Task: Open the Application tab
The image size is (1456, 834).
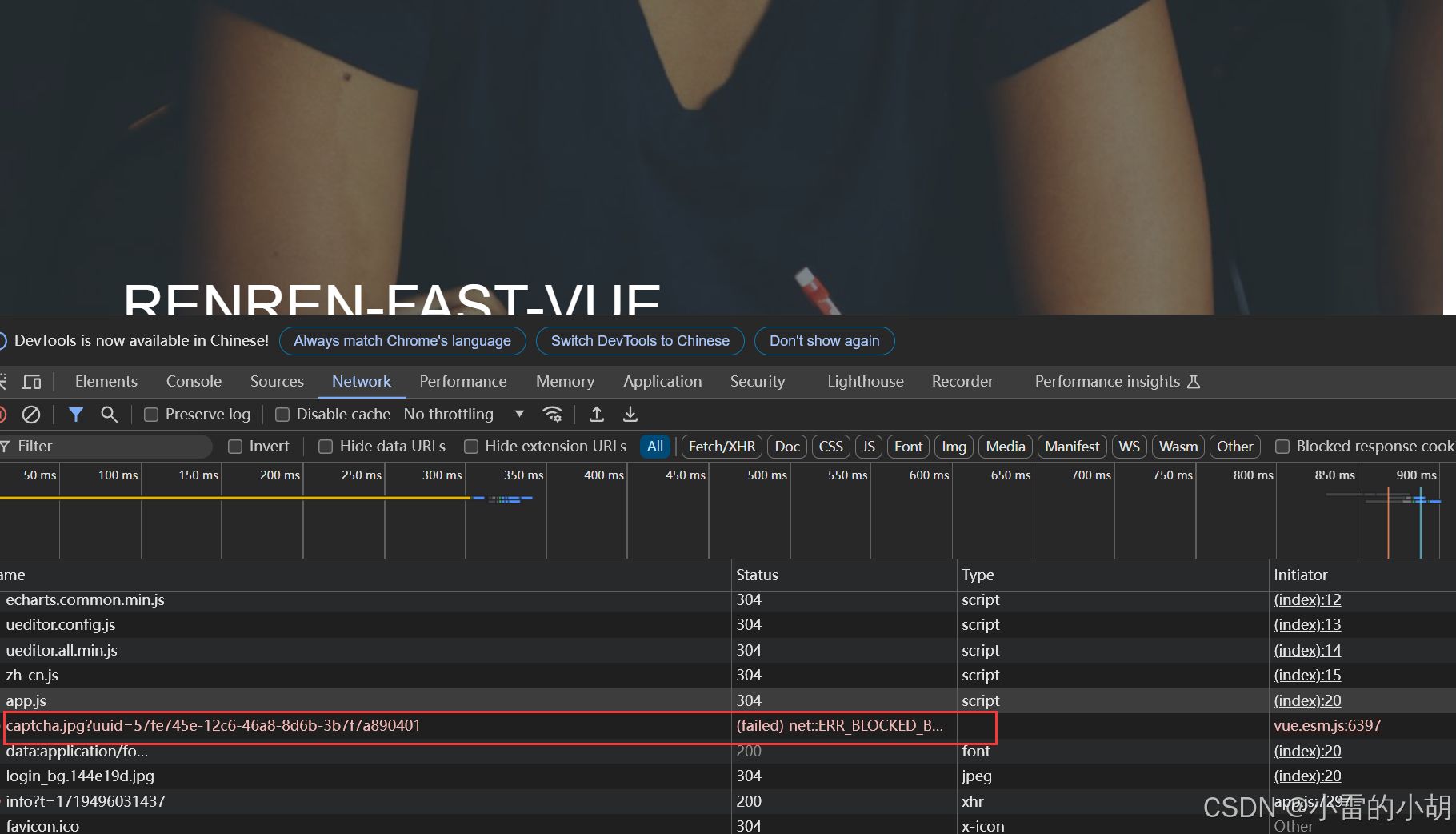Action: click(662, 382)
